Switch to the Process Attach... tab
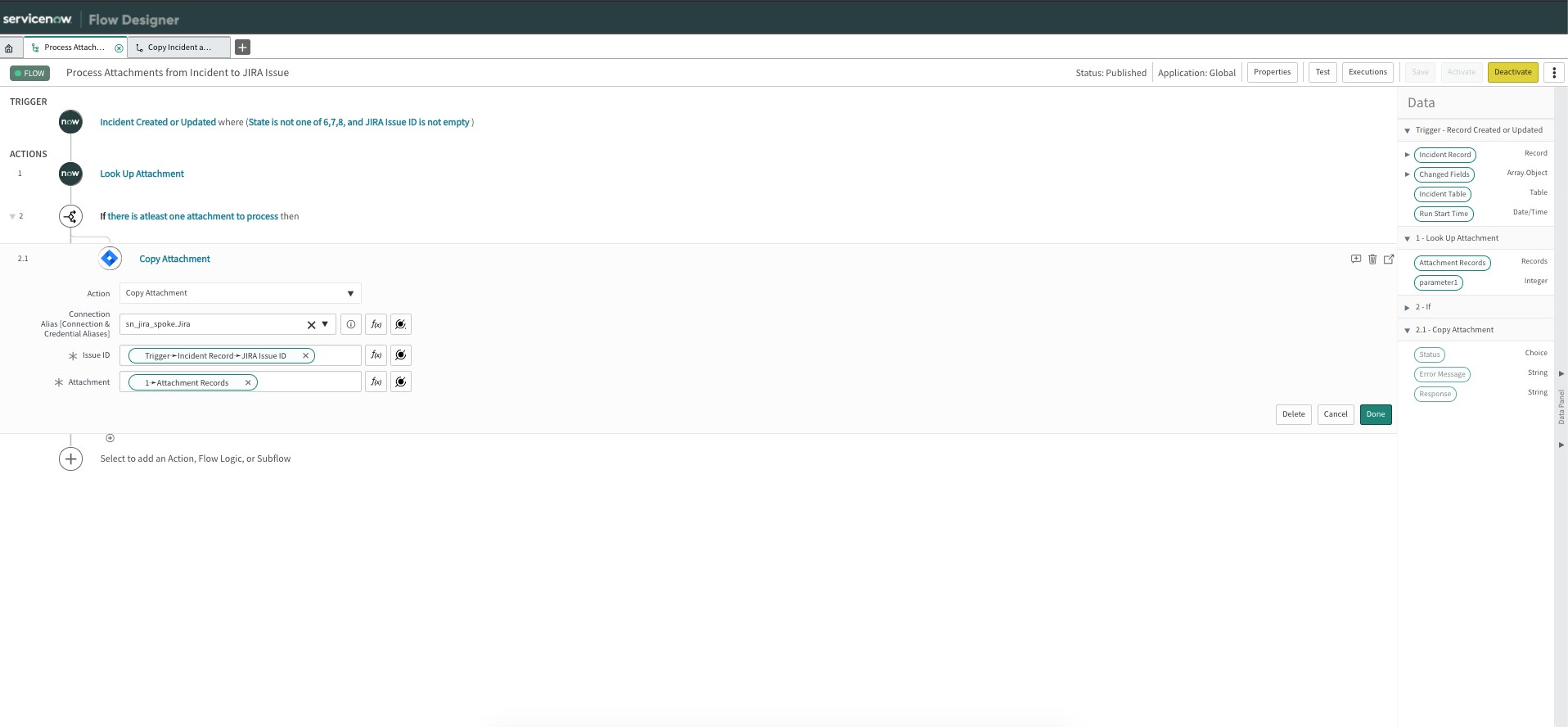The image size is (1568, 727). pyautogui.click(x=74, y=47)
